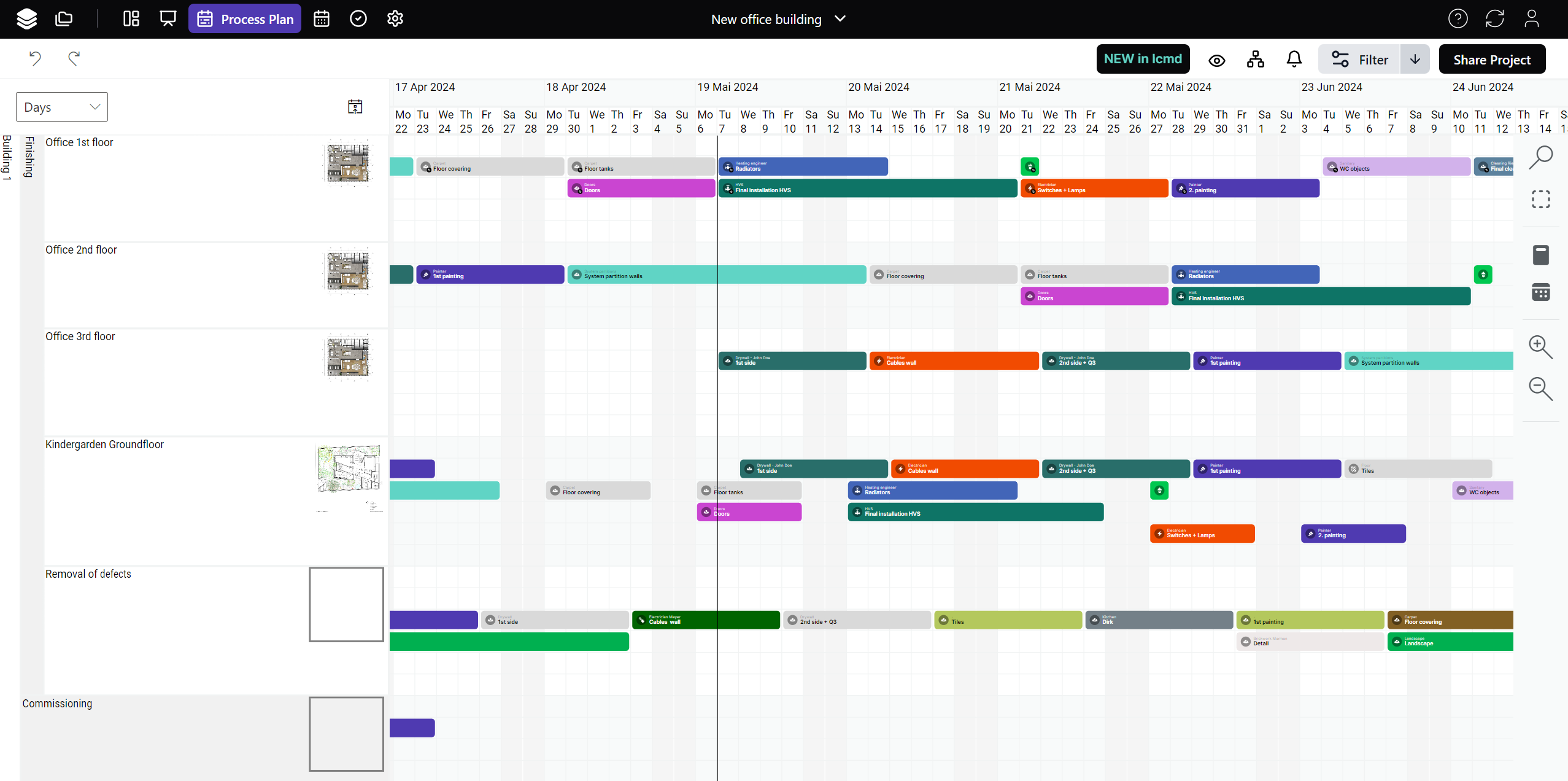The height and width of the screenshot is (781, 1568).
Task: Click the magnifier search tool
Action: pos(1540,157)
